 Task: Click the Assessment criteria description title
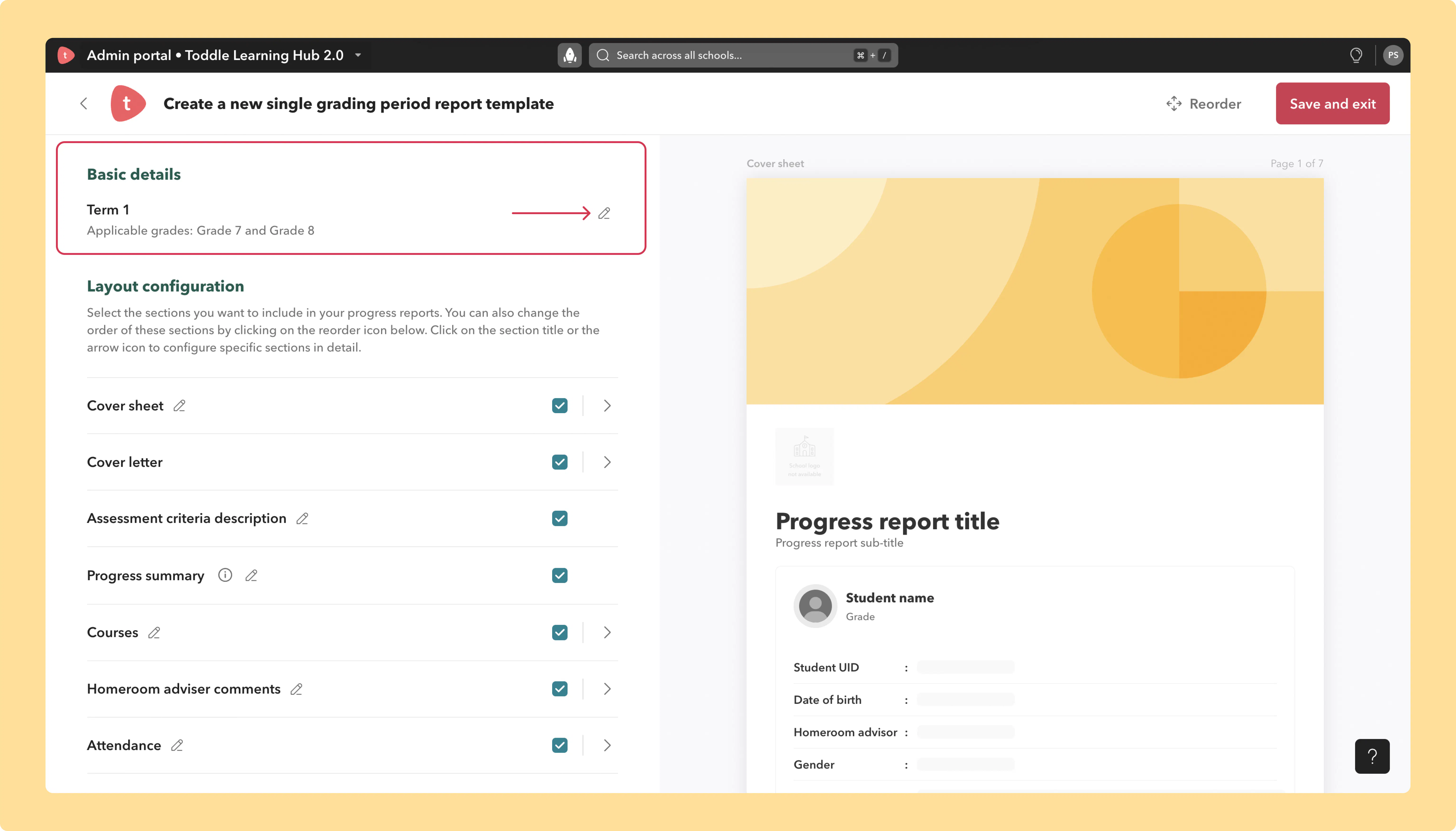[x=187, y=518]
